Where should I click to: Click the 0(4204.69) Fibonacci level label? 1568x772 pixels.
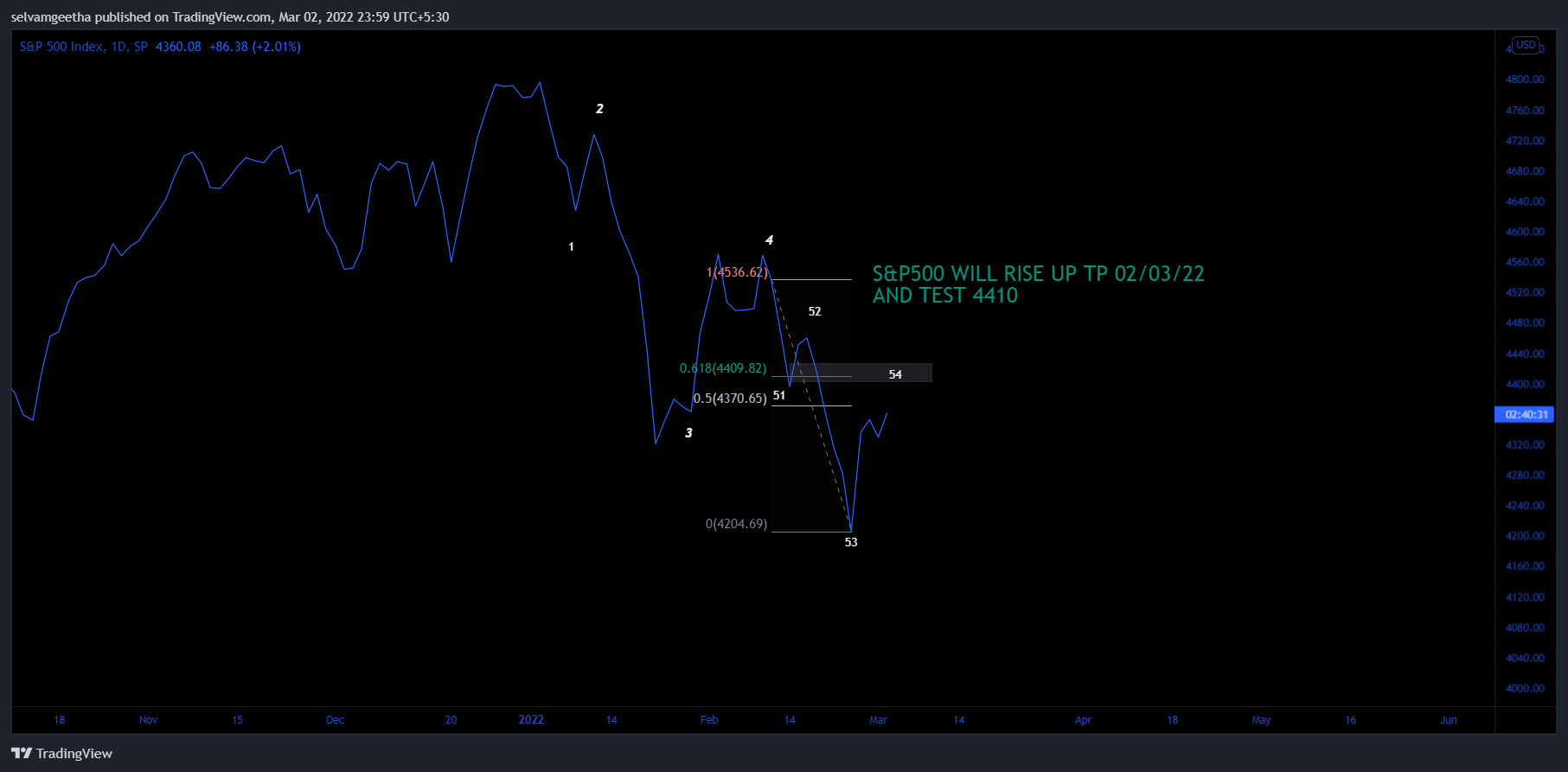[736, 524]
